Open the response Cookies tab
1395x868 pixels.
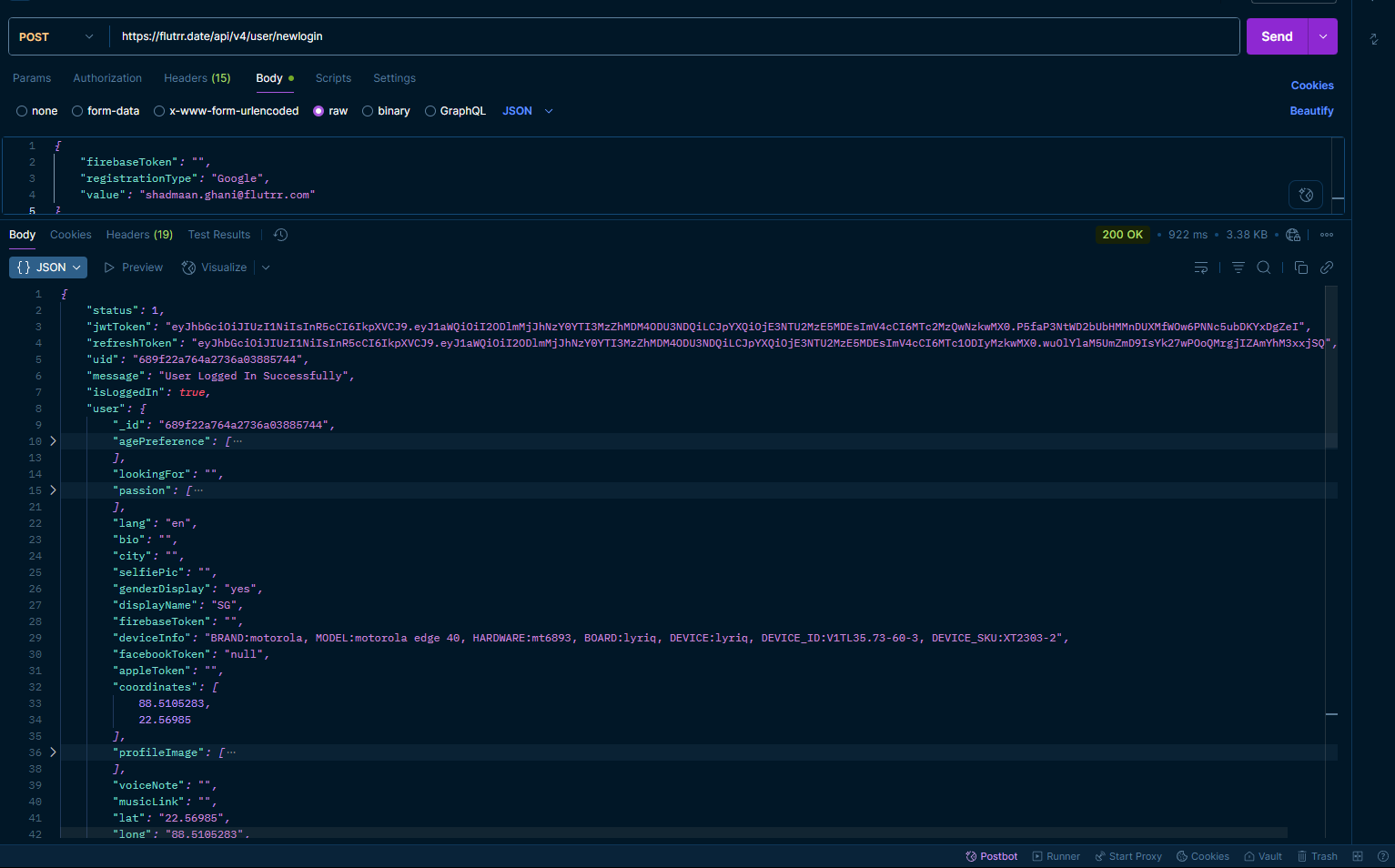tap(71, 235)
